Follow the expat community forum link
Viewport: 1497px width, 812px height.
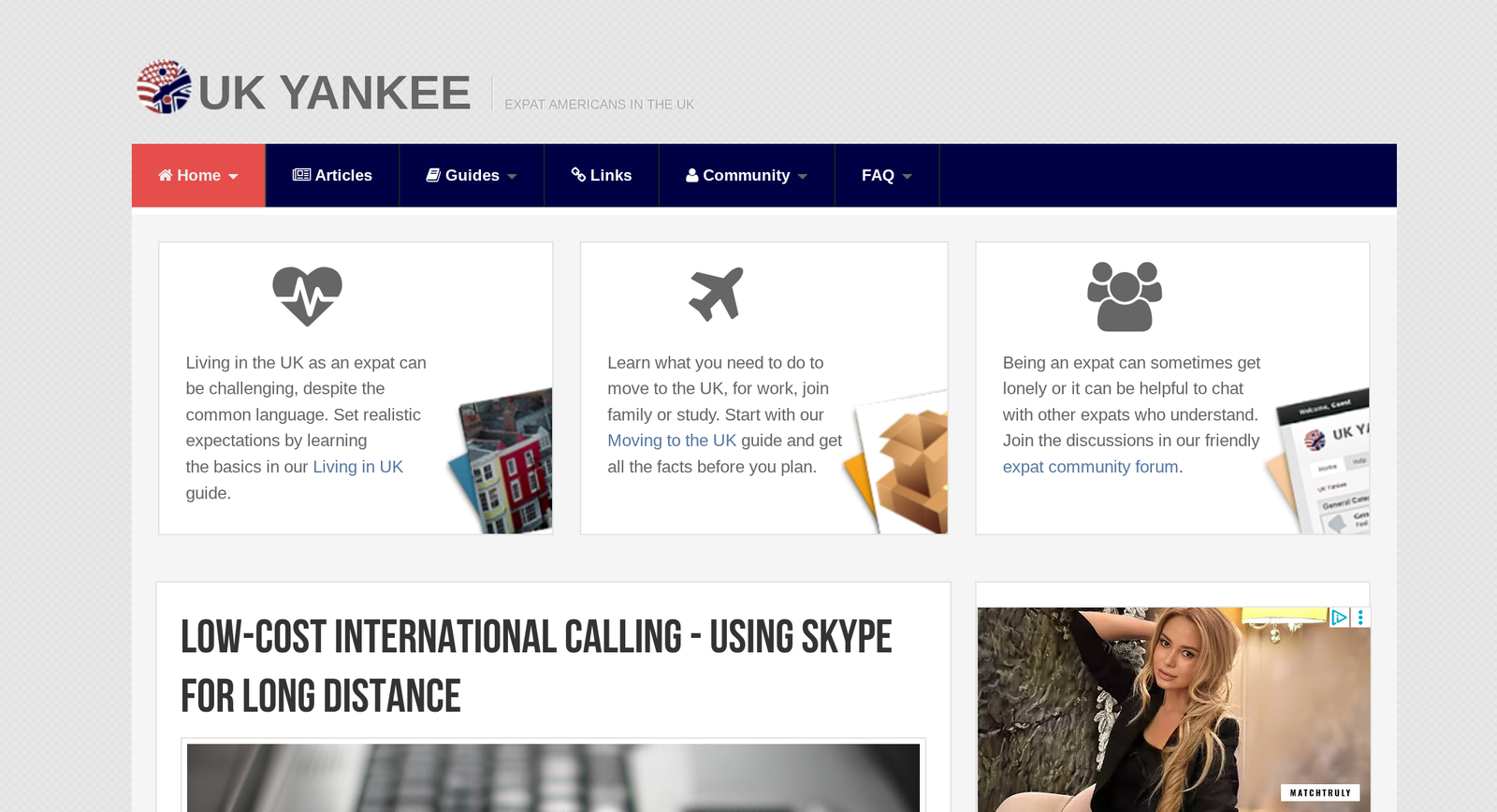1091,467
